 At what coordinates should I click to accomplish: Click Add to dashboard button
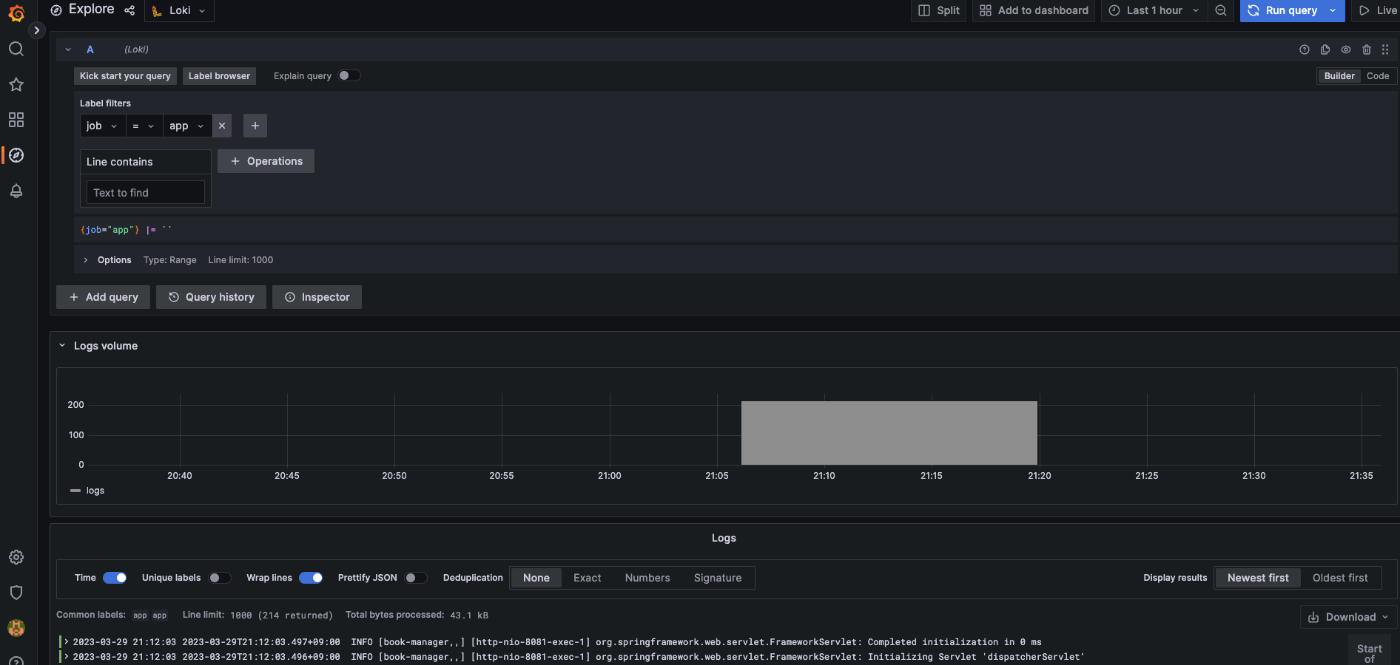[1034, 10]
